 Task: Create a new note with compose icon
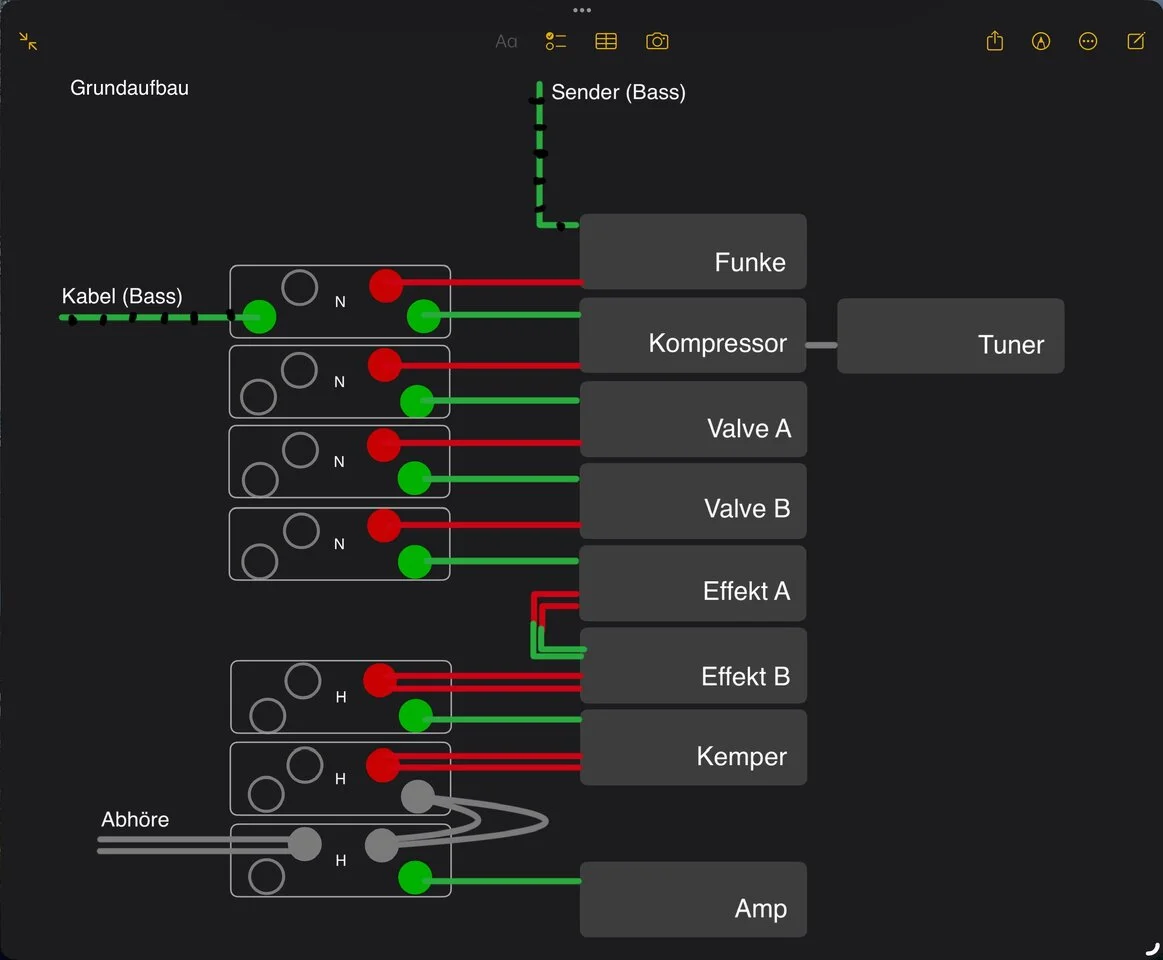coord(1136,41)
